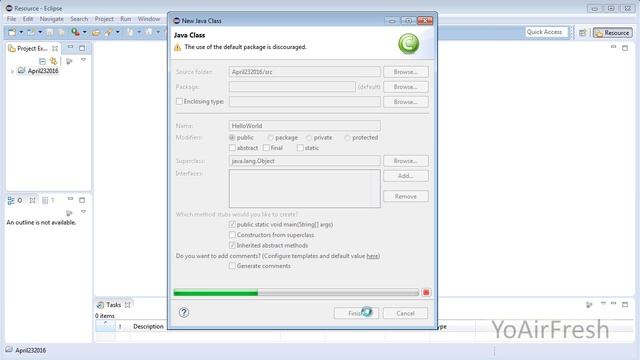This screenshot has height=360, width=640.
Task: Maximize the editor area
Action: click(x=625, y=48)
